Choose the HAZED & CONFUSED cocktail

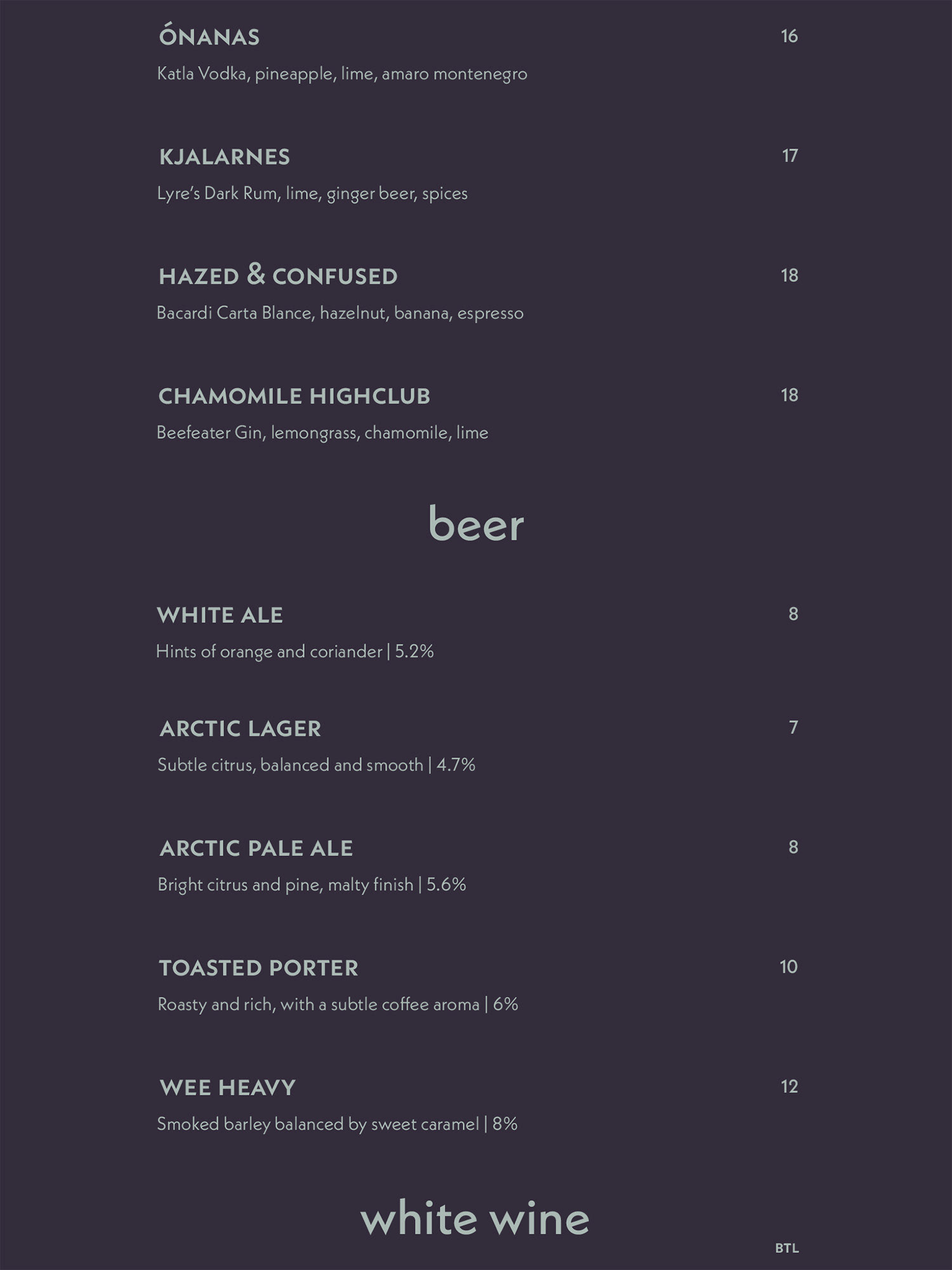278,276
